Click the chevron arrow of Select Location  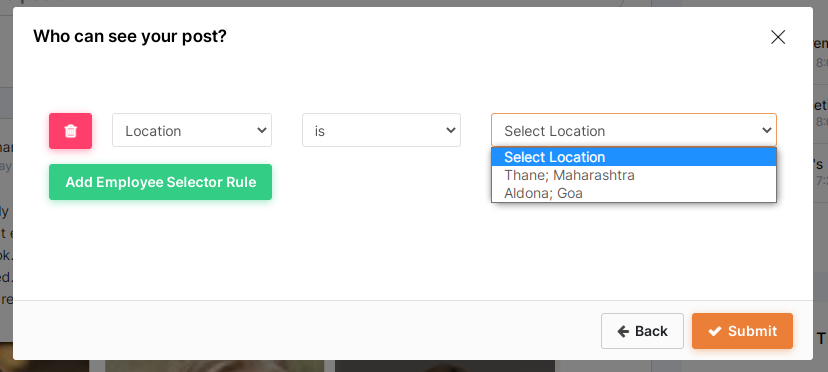pos(767,130)
